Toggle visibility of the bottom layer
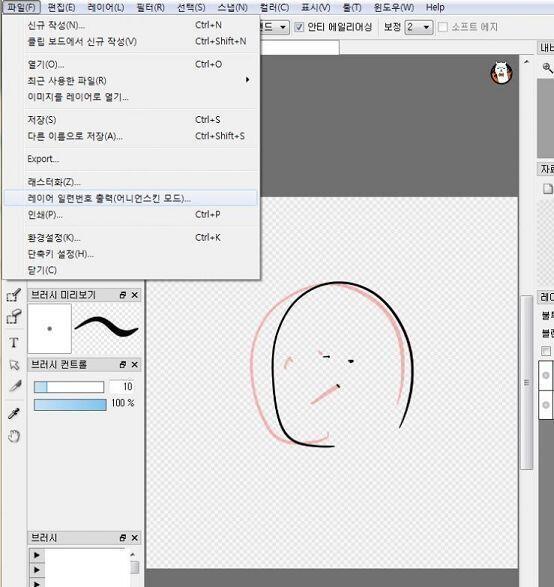Image resolution: width=554 pixels, height=587 pixels. [x=546, y=405]
